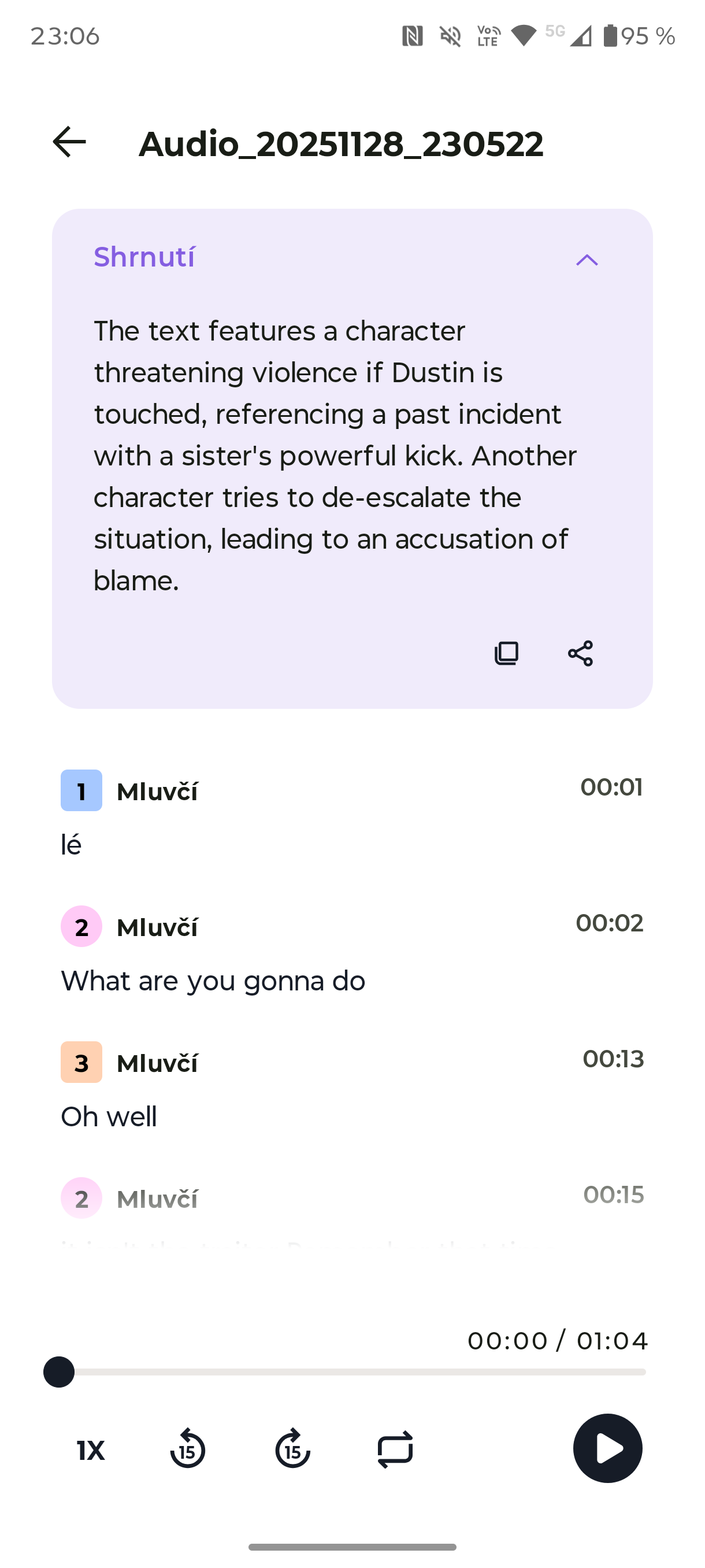Tap the 00:01 timestamp
This screenshot has width=705, height=1568.
pos(611,787)
